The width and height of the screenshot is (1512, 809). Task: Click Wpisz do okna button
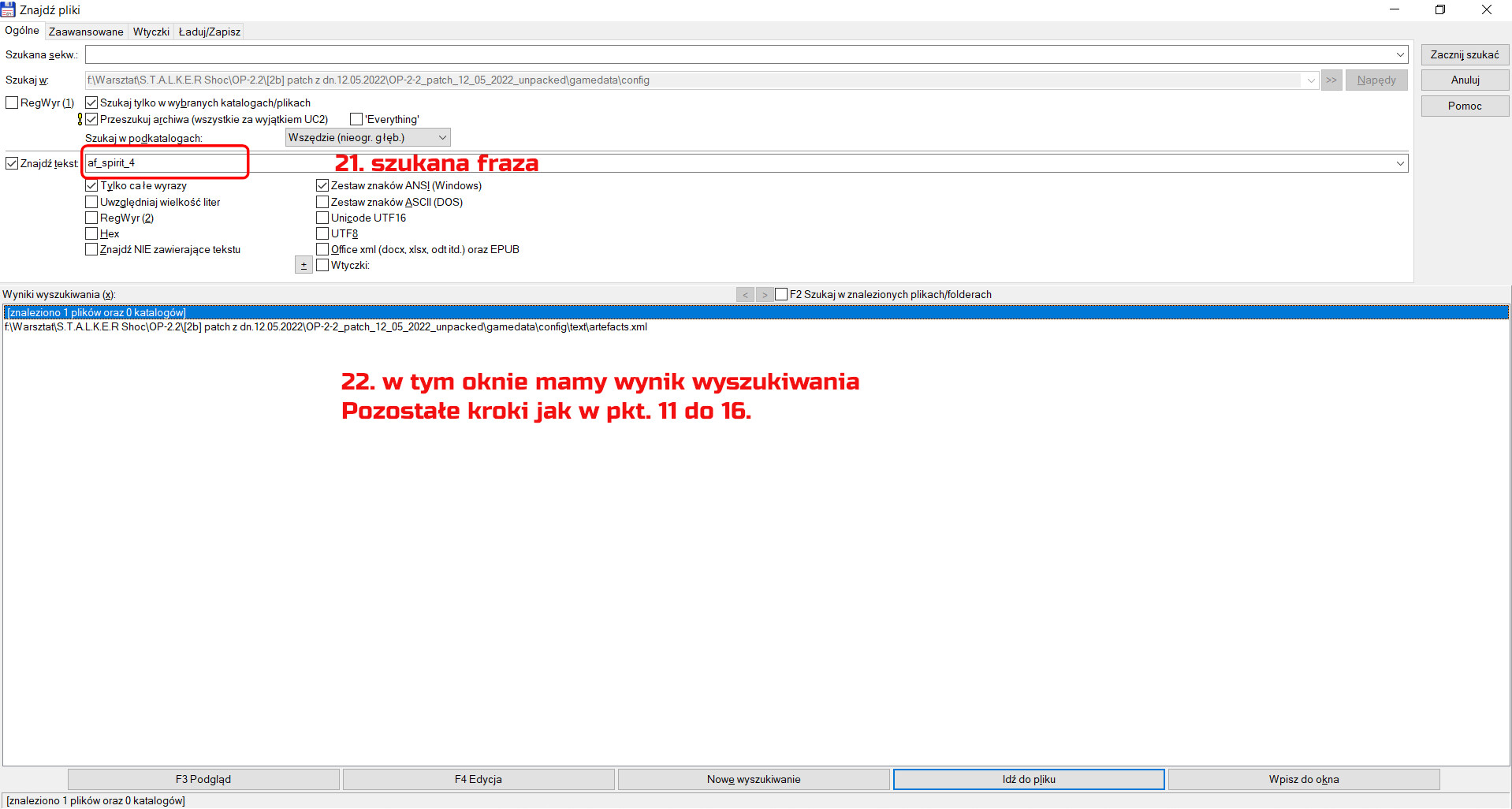pos(1304,779)
